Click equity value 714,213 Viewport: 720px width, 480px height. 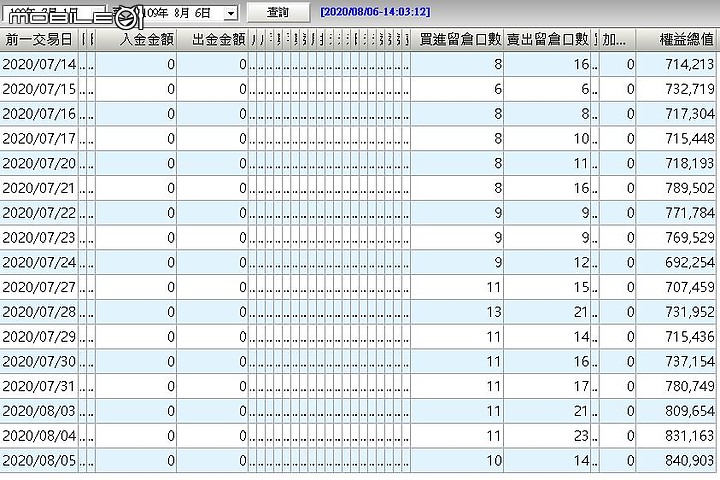pyautogui.click(x=690, y=64)
